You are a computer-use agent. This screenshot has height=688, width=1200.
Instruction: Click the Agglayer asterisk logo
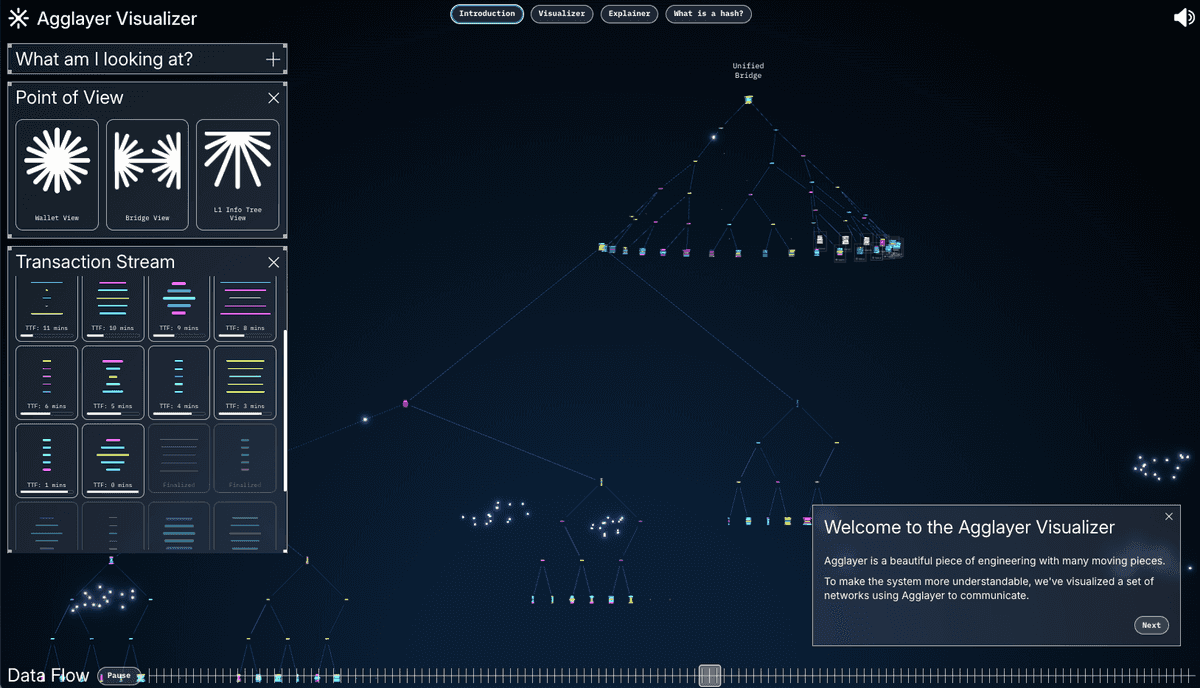(18, 18)
